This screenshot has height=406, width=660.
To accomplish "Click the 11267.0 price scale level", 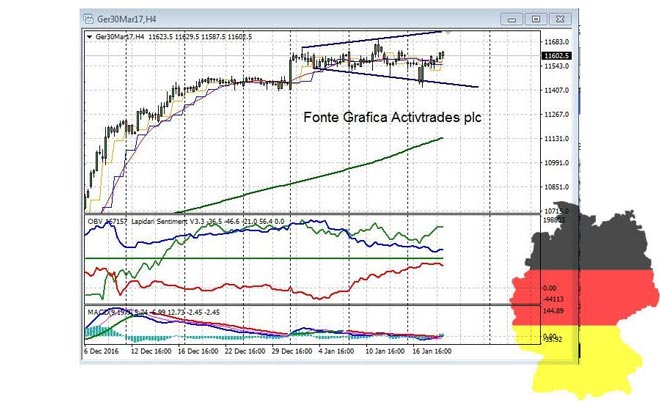I will tap(556, 114).
